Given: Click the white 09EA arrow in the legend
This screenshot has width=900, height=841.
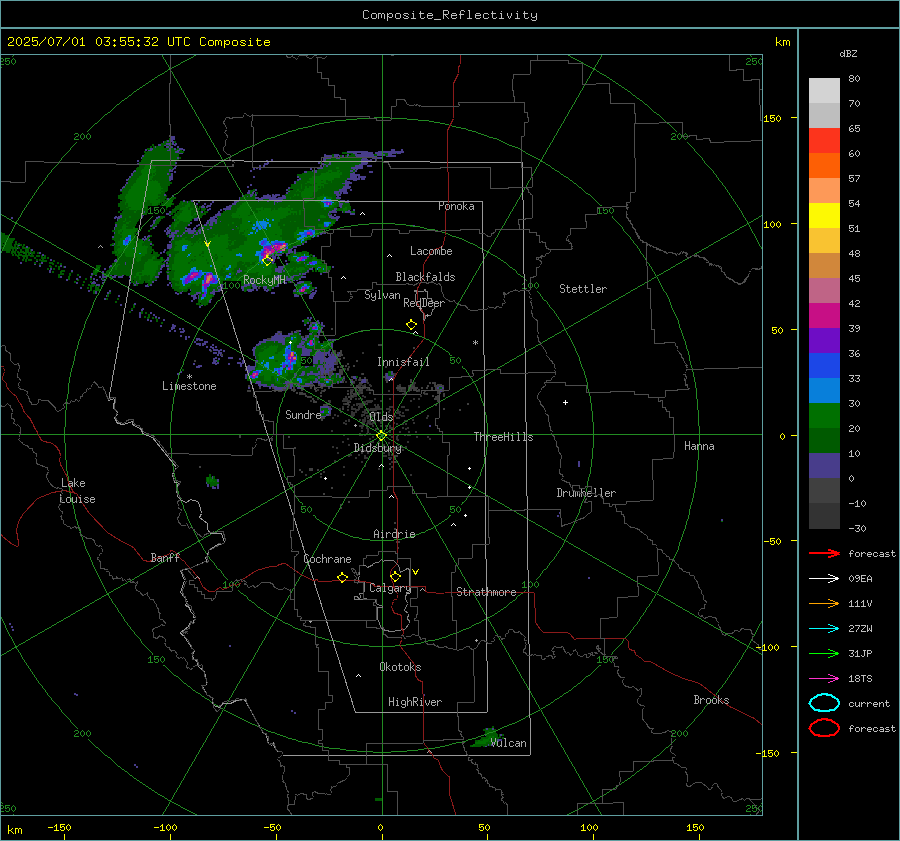Looking at the screenshot, I should (824, 578).
